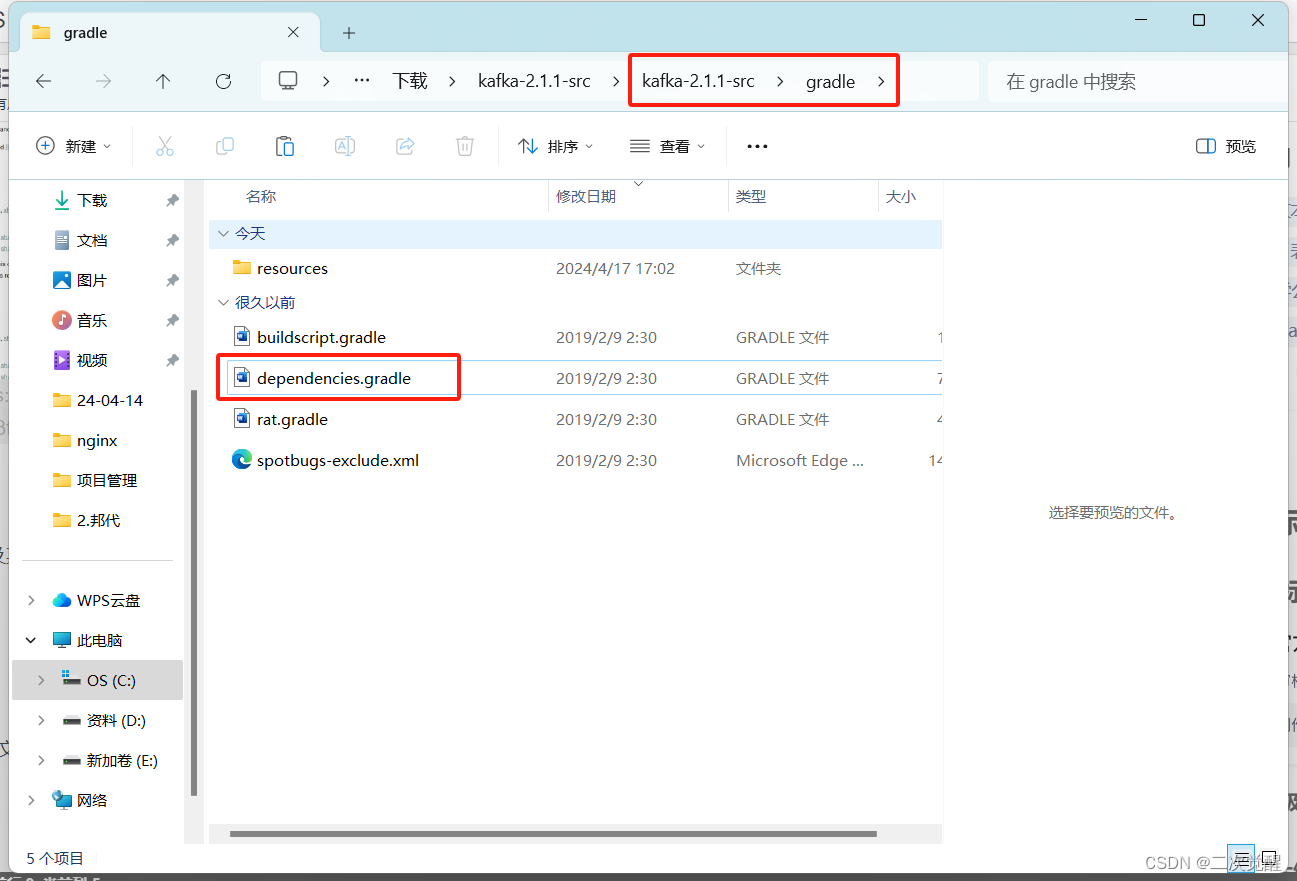This screenshot has height=881, width=1297.
Task: Click the Refresh icon in the address bar
Action: click(222, 81)
